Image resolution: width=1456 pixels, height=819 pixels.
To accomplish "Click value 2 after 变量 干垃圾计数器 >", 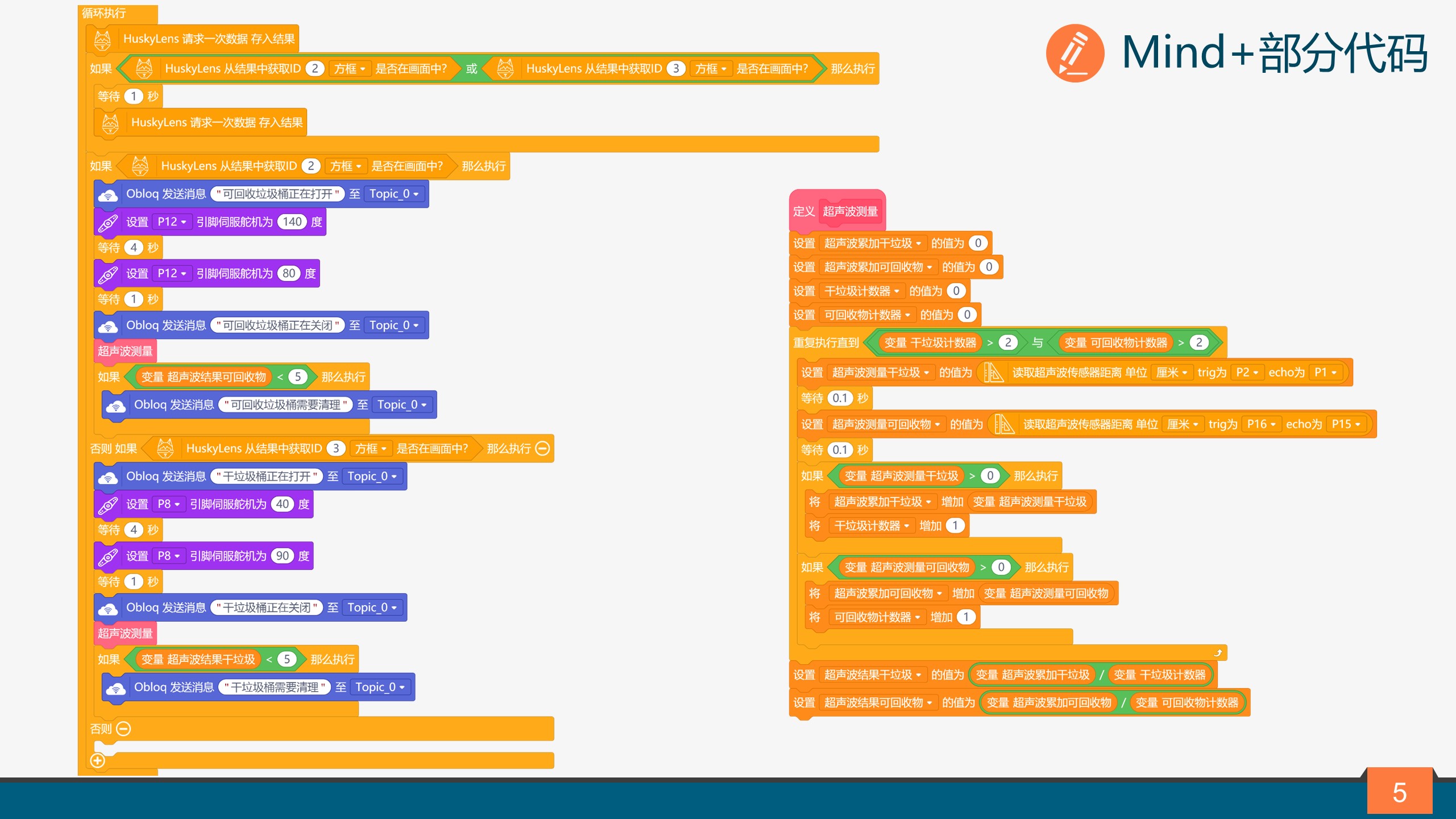I will tap(1008, 343).
